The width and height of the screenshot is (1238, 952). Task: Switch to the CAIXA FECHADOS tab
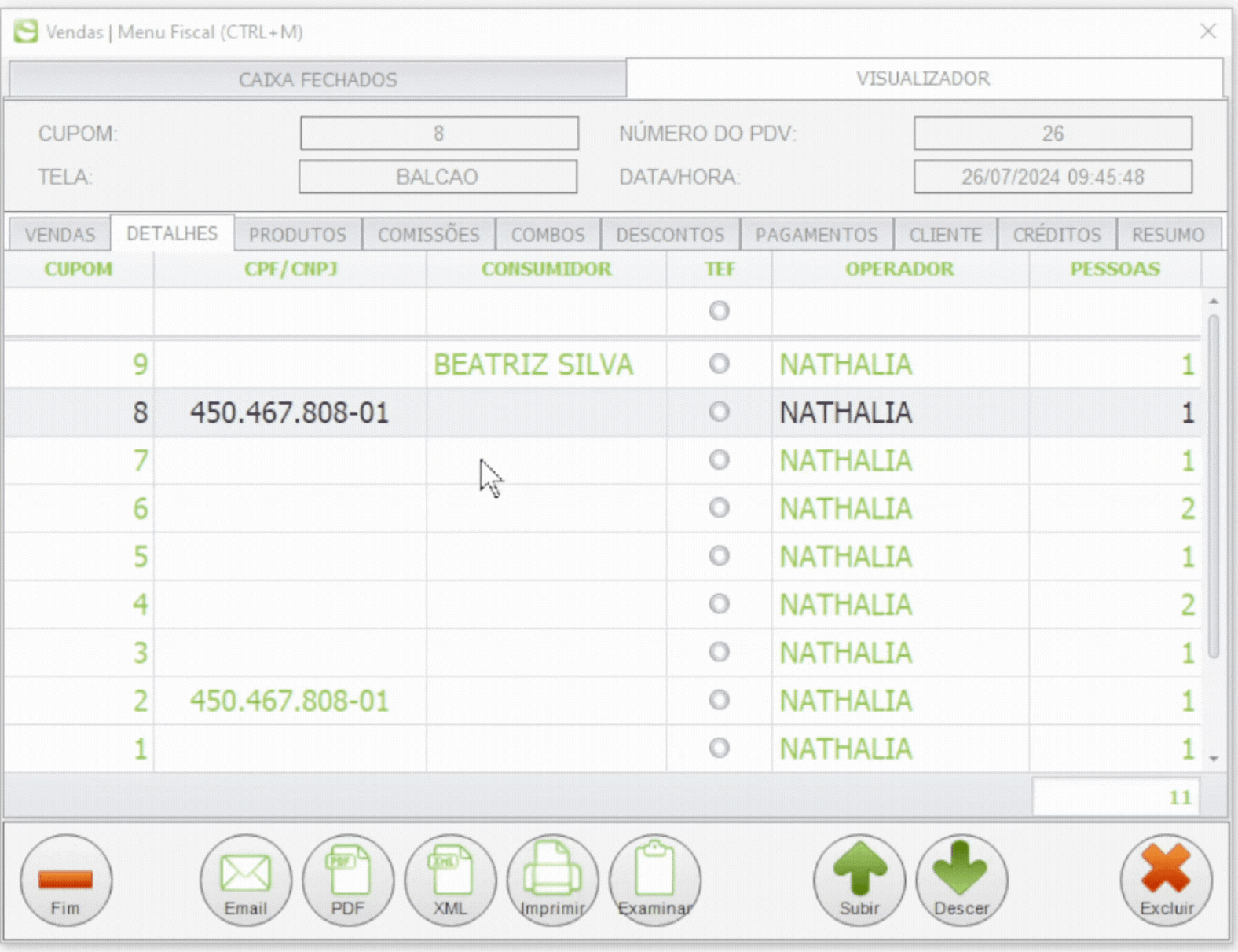tap(318, 79)
